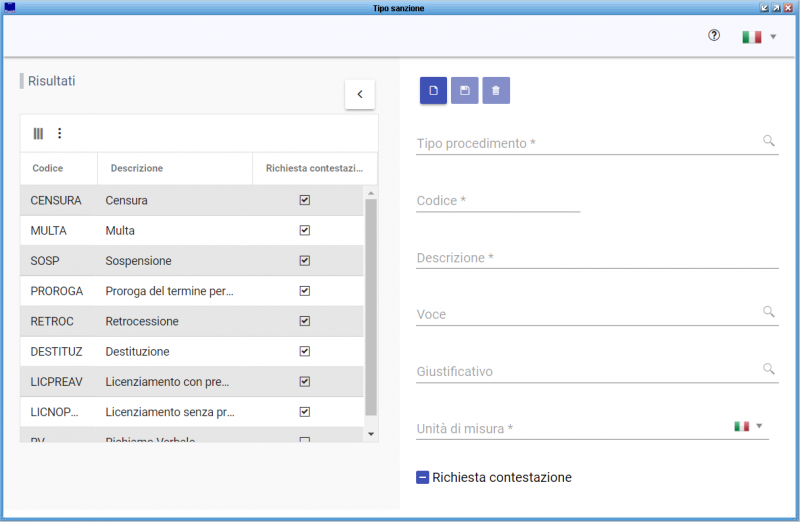The image size is (800, 522).
Task: Click the delete trash icon
Action: pos(495,91)
